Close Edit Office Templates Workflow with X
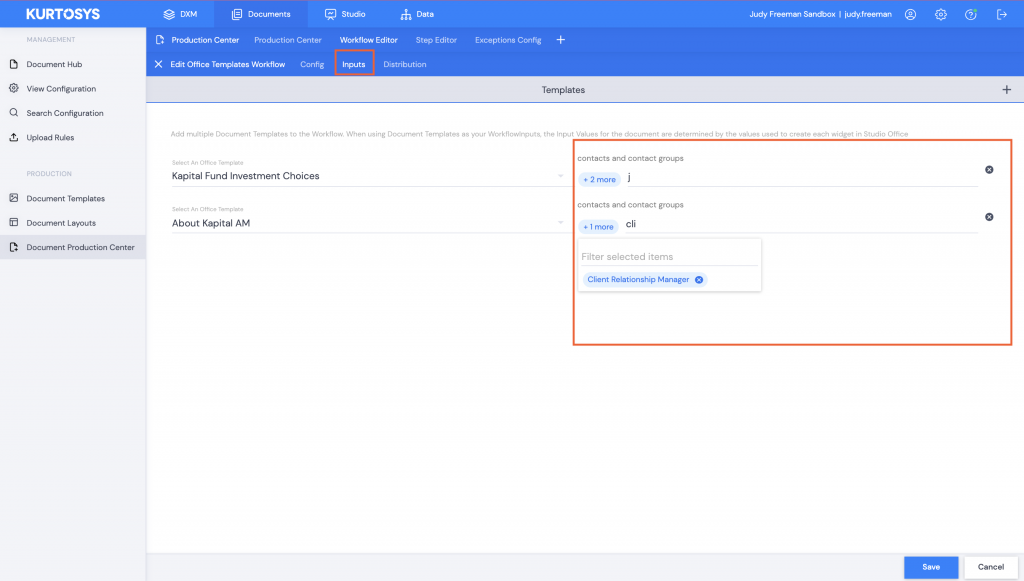 158,64
